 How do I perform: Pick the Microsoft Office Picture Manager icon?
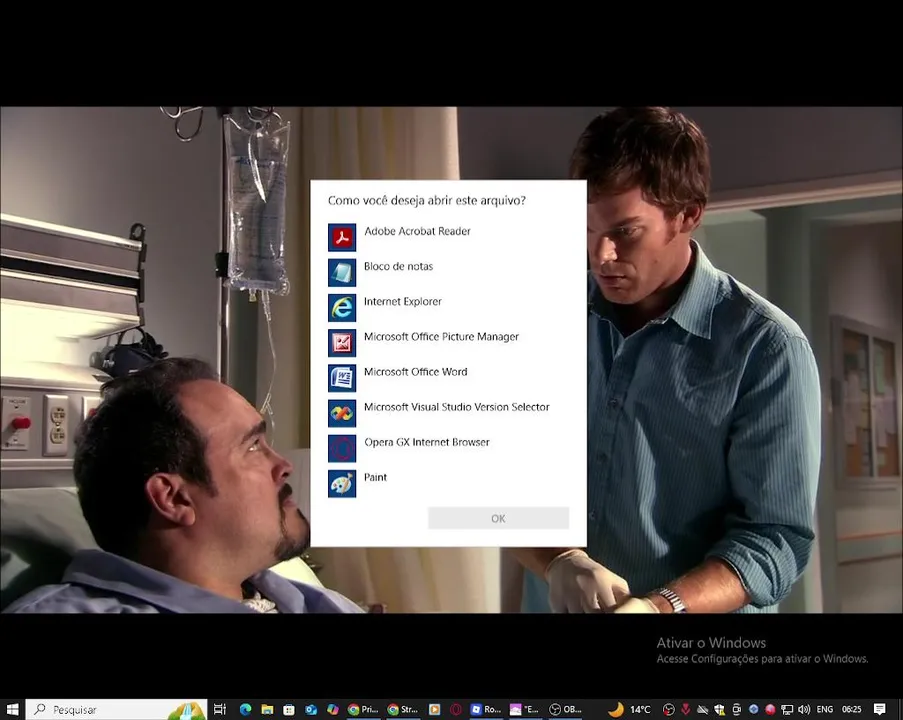point(342,343)
